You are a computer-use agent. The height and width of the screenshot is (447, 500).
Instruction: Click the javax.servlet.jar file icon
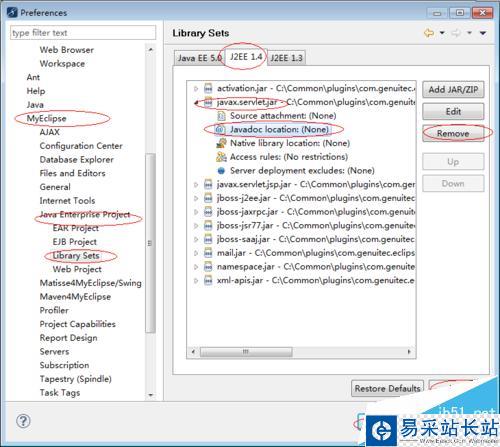(208, 102)
